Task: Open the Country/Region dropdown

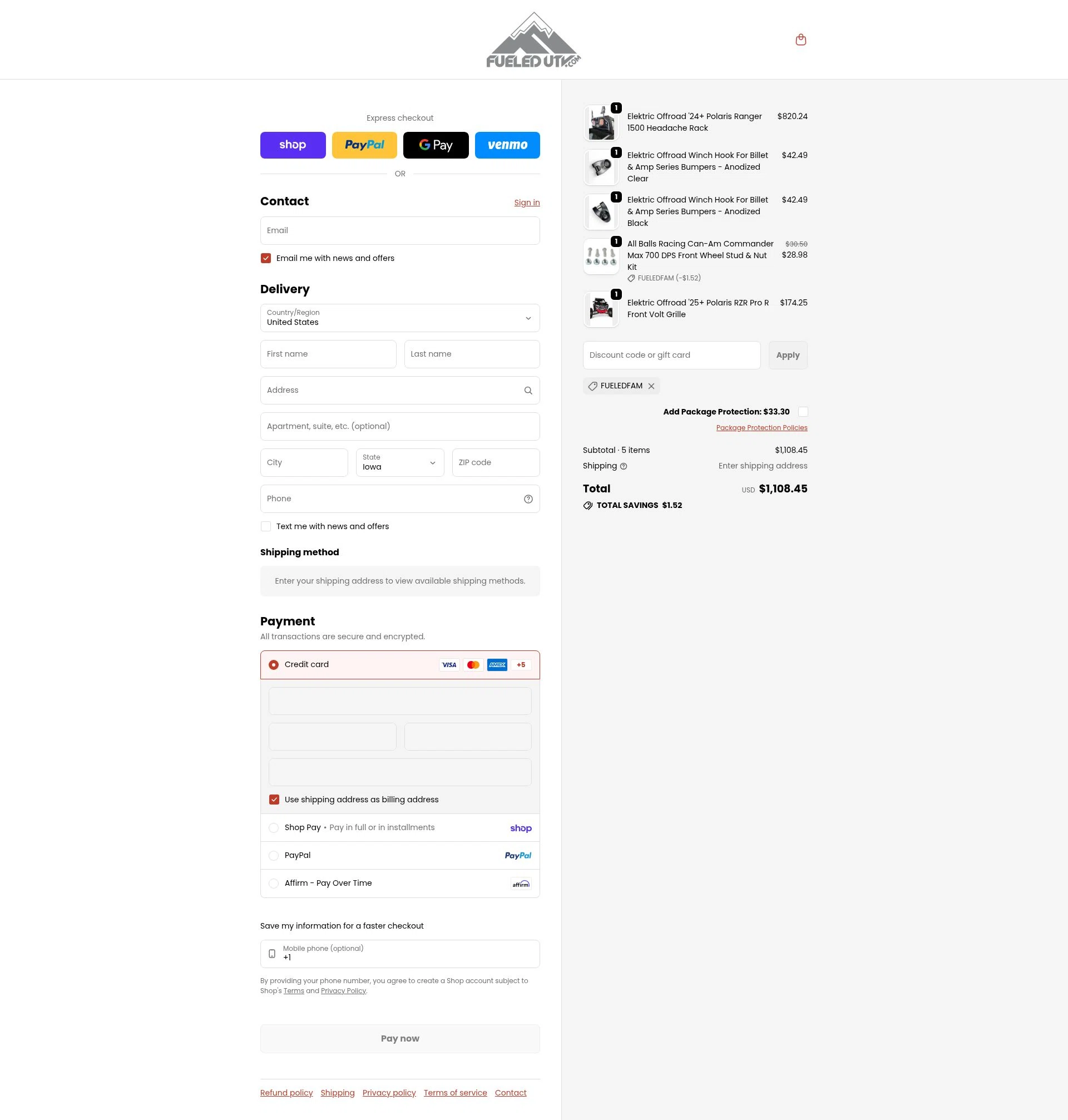Action: click(x=399, y=318)
